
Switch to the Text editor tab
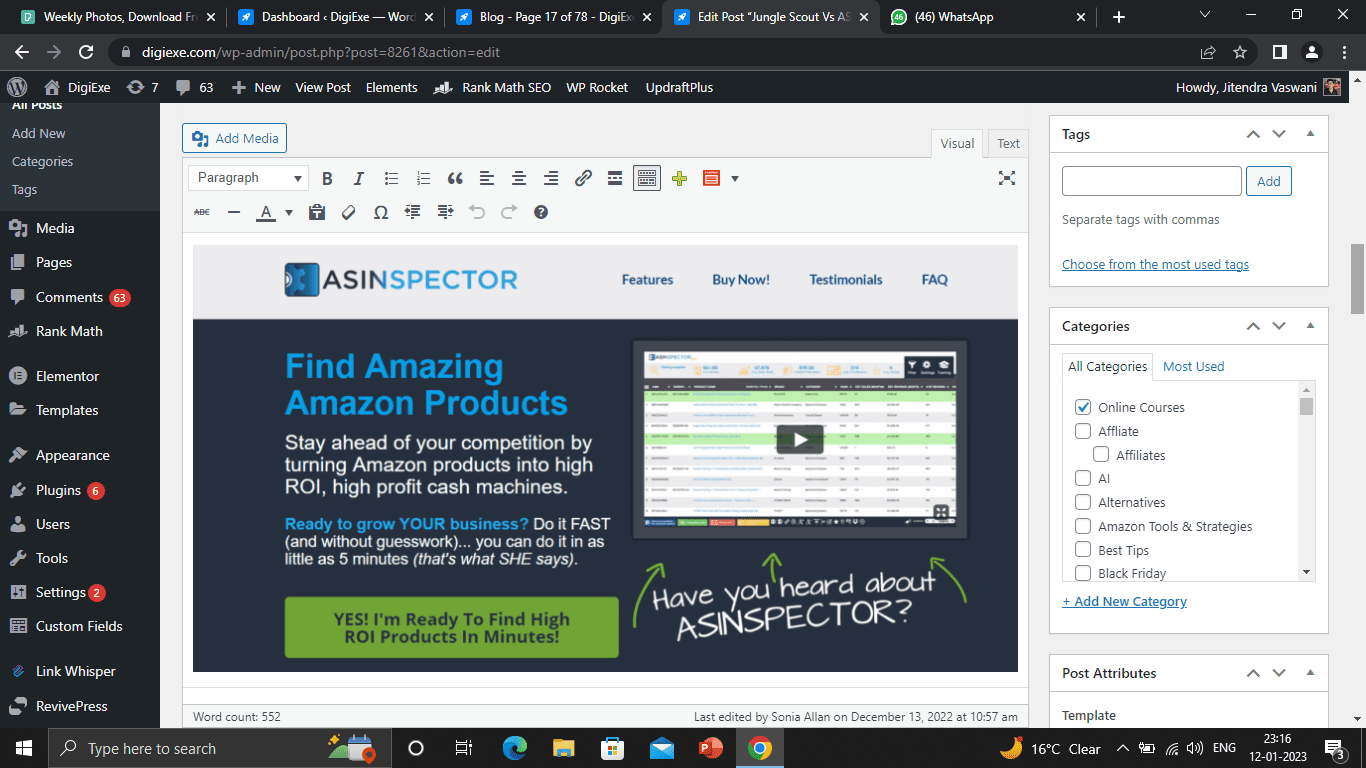[x=1008, y=143]
